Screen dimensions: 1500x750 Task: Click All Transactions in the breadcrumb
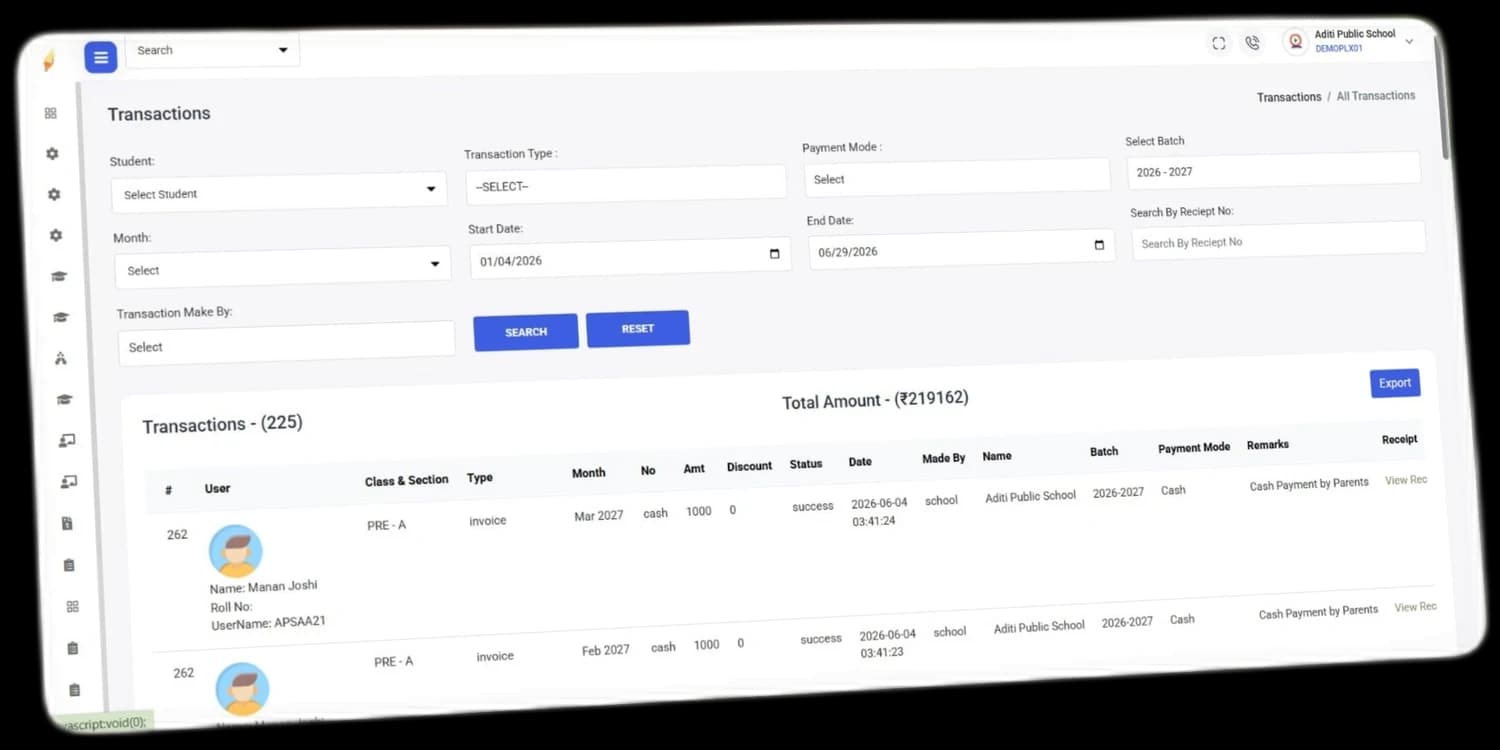pyautogui.click(x=1376, y=96)
